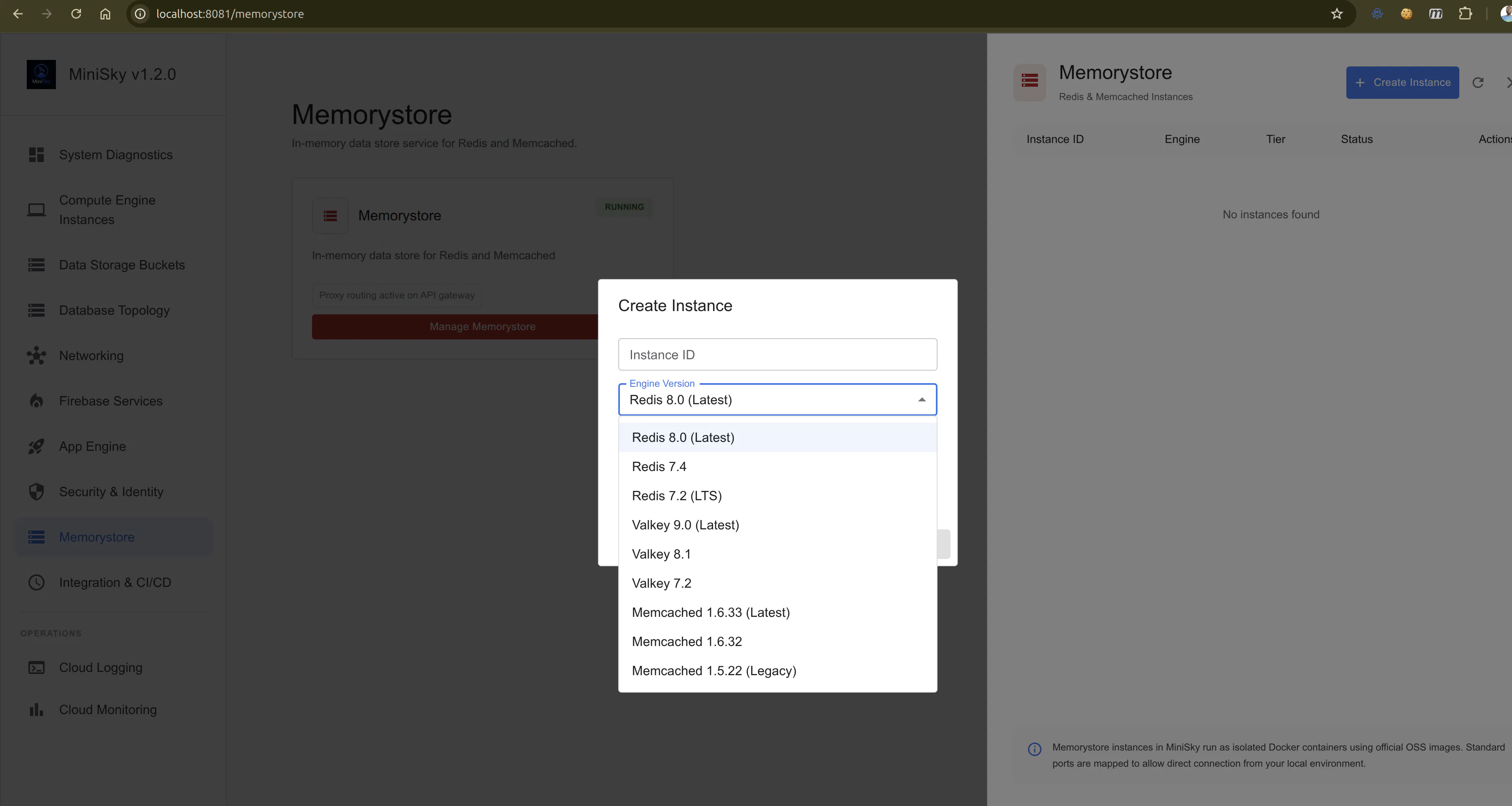
Task: Click the Compute Engine laptop icon
Action: 36,209
